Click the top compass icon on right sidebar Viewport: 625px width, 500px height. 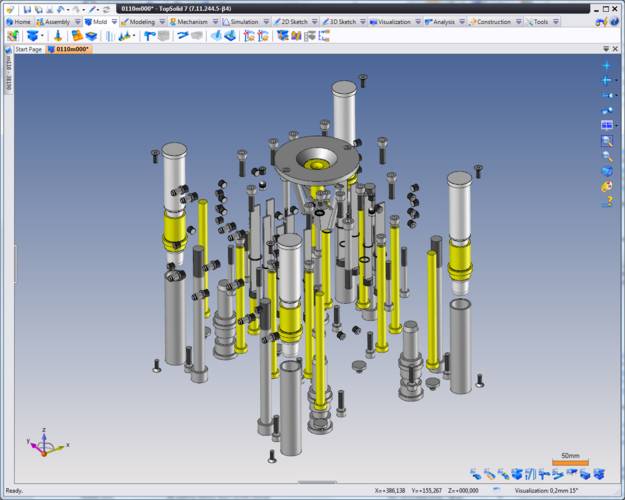pyautogui.click(x=607, y=66)
